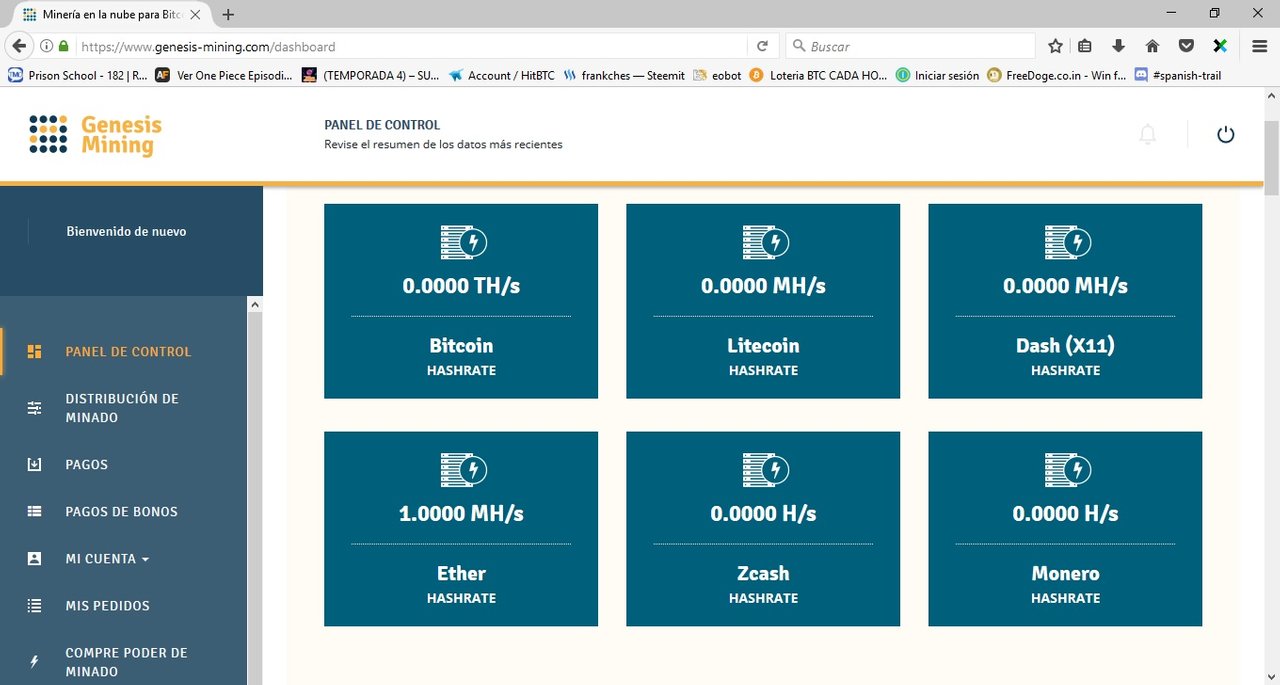Click the Dash (X11) 0.0000 MH/s value
Screen dimensions: 1280x685
coord(1065,286)
